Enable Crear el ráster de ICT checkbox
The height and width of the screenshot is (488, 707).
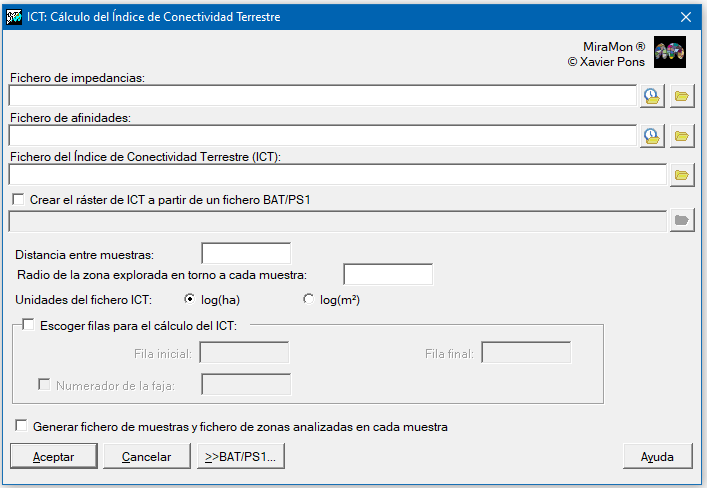click(18, 199)
